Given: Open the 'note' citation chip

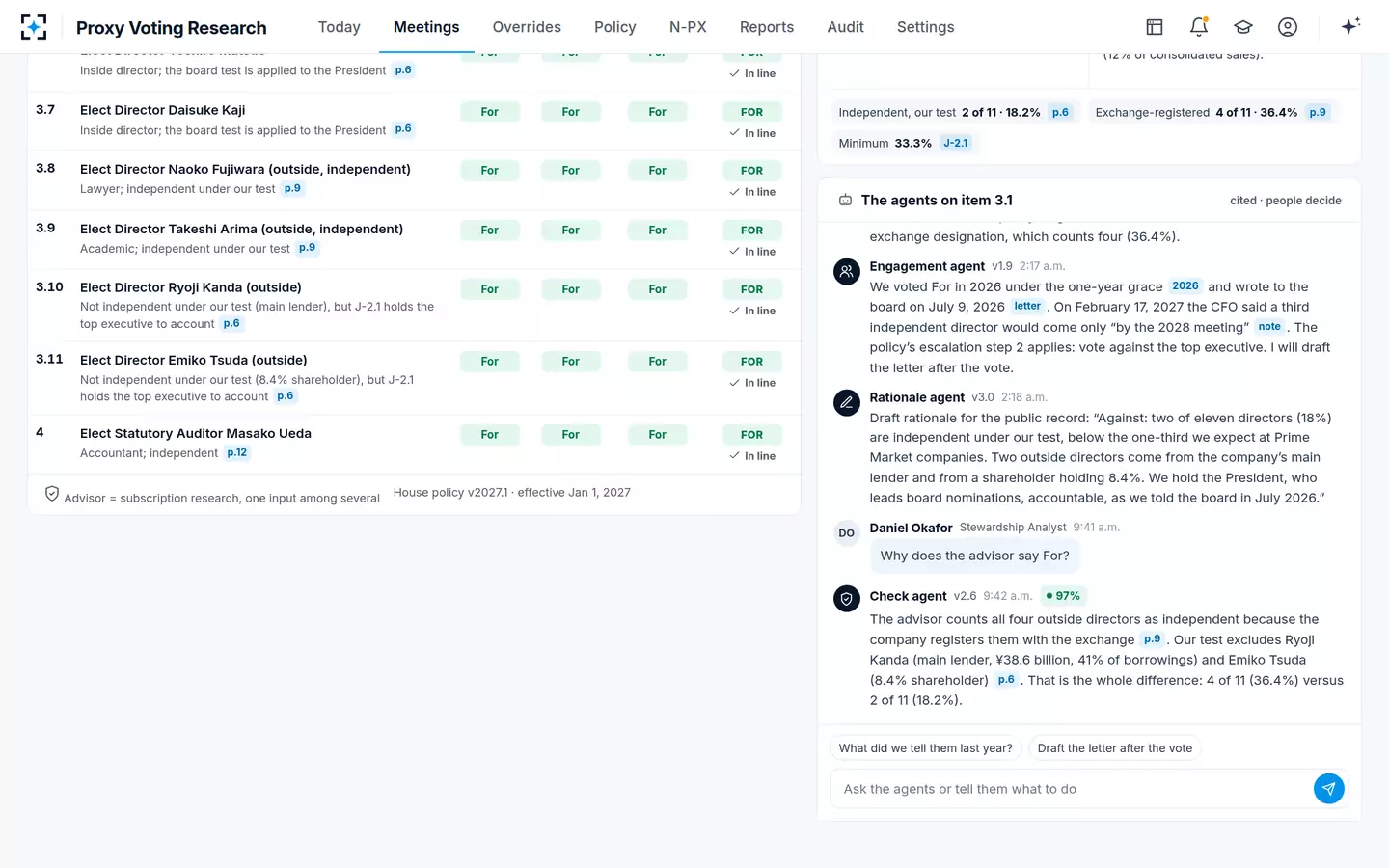Looking at the screenshot, I should [1269, 327].
